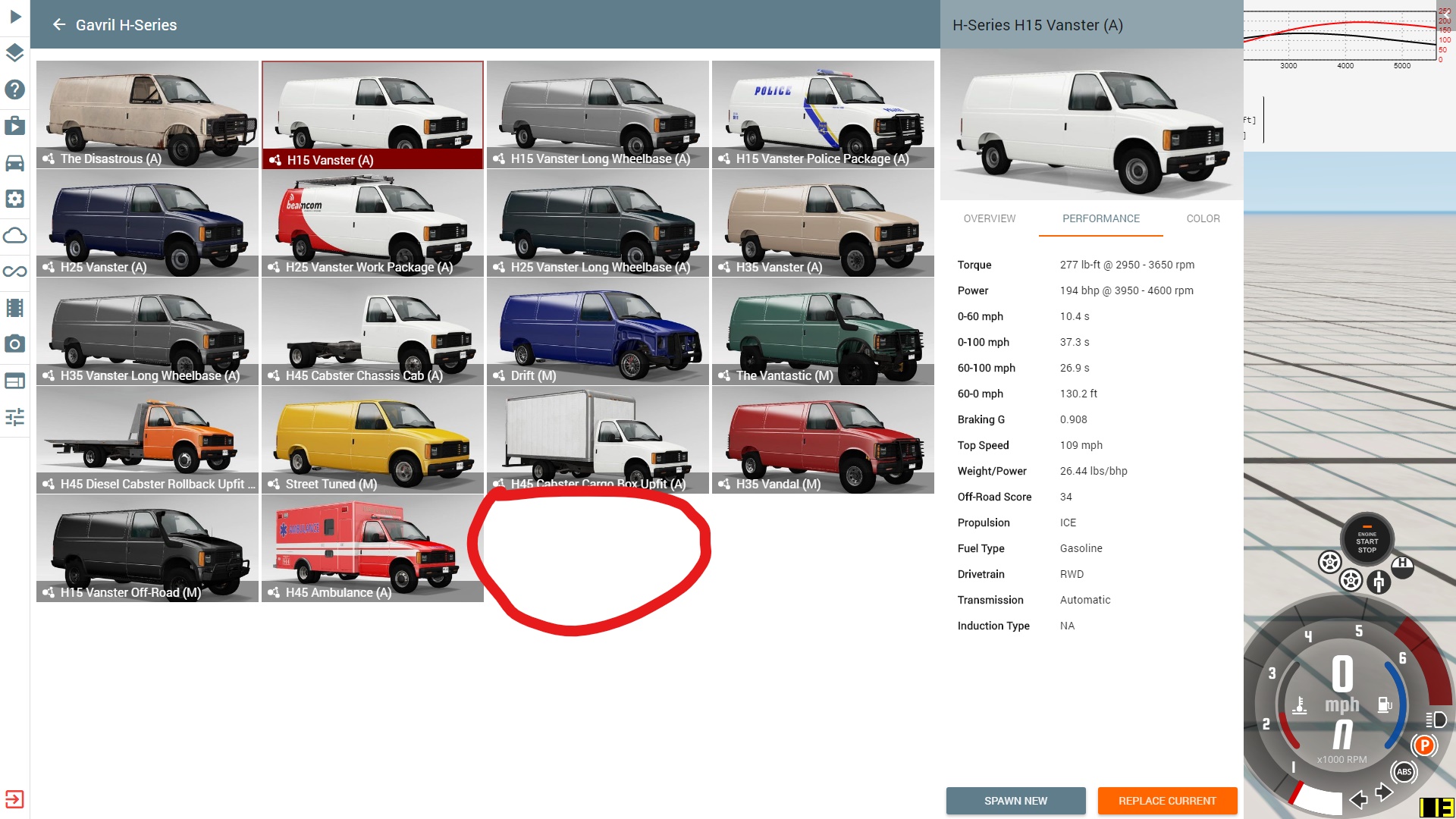Viewport: 1456px width, 819px height.
Task: Open the layers icon in sidebar
Action: pyautogui.click(x=15, y=53)
